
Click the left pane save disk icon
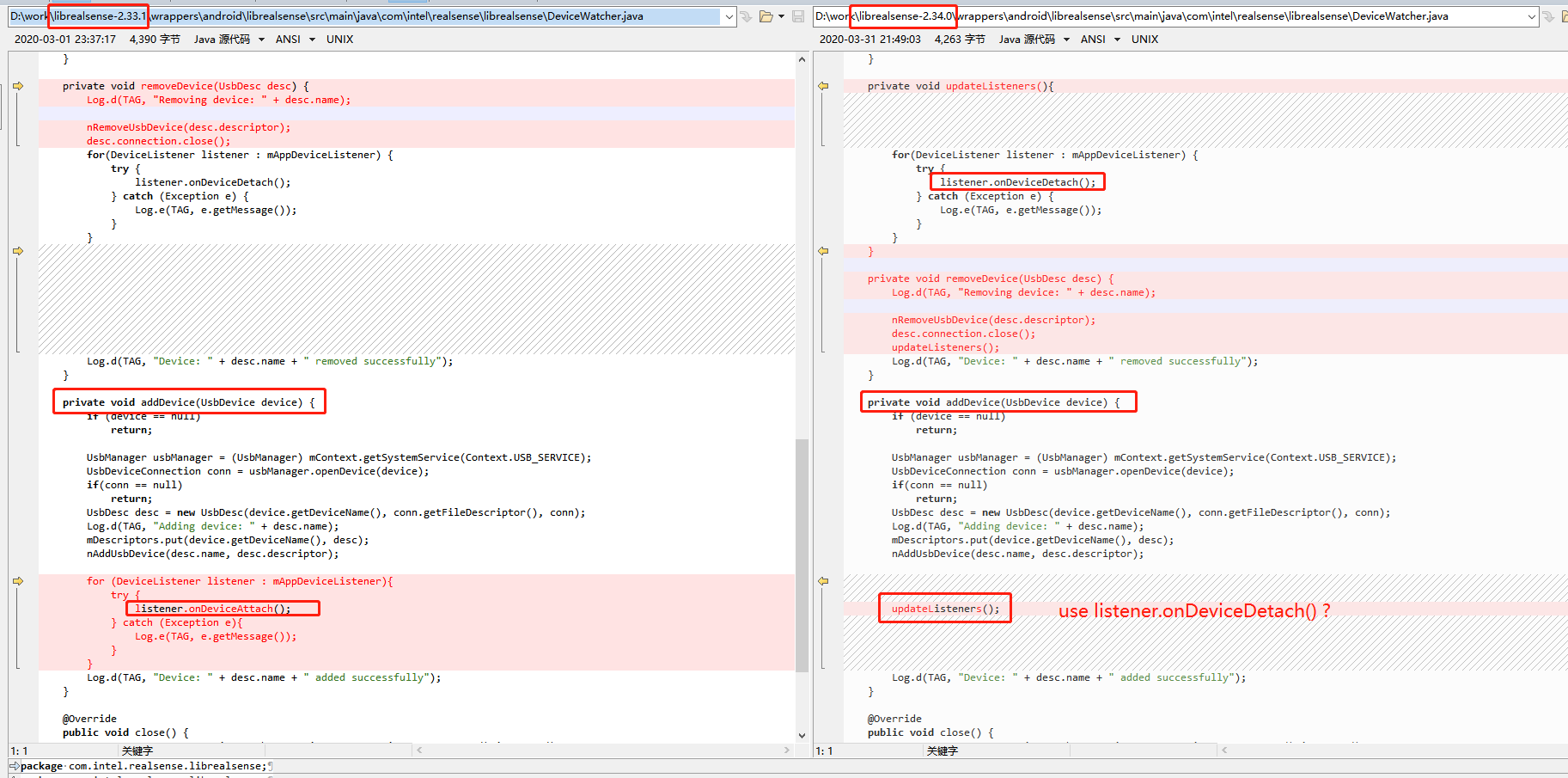[x=798, y=16]
